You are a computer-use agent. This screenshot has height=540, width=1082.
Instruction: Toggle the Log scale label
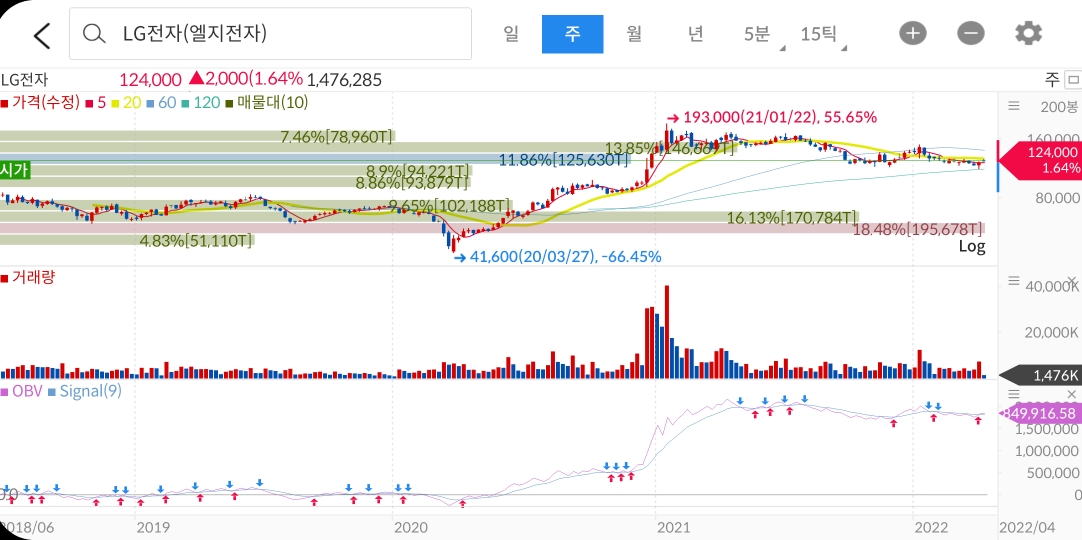pos(972,246)
